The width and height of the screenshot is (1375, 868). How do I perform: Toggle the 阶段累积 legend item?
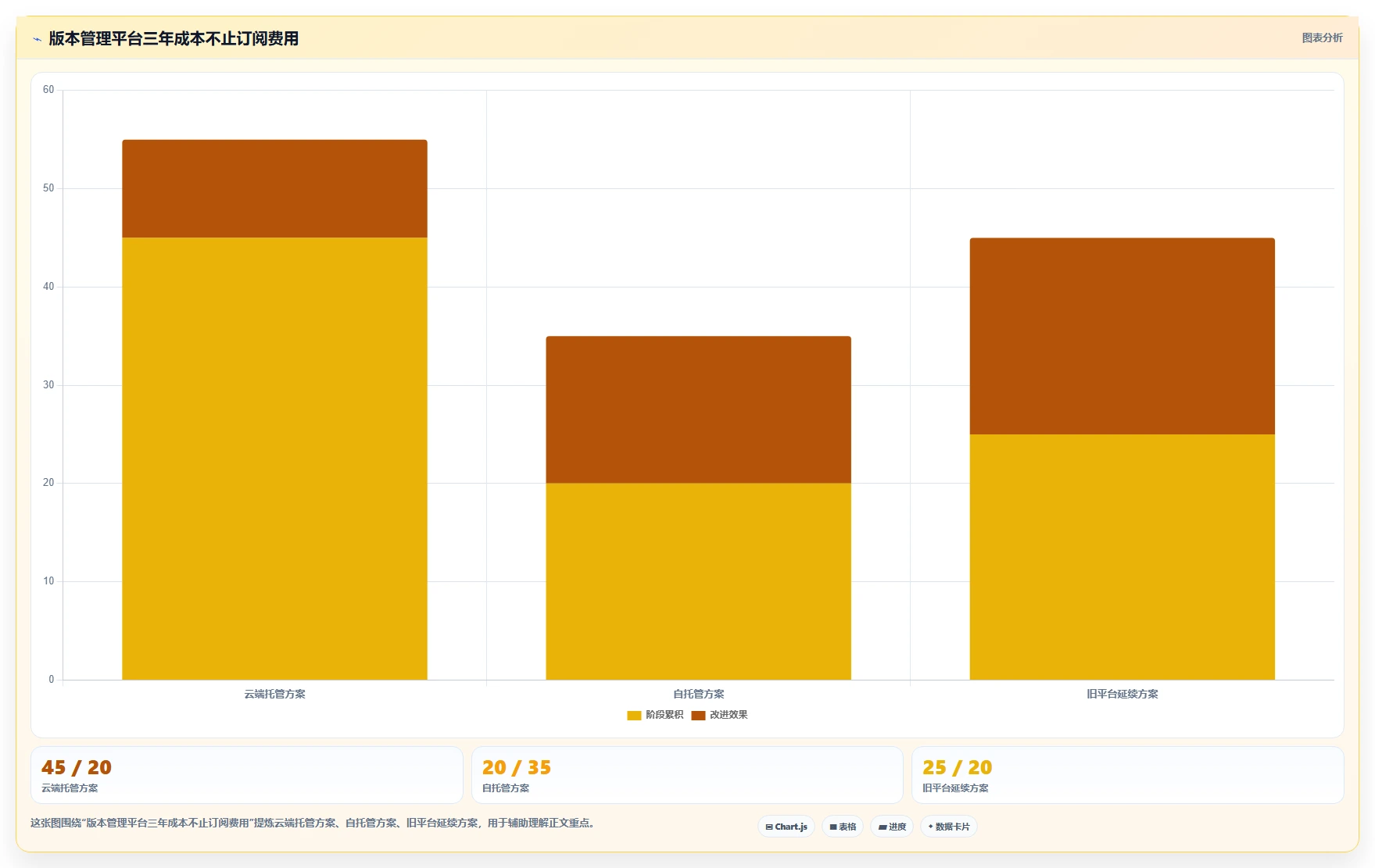655,715
